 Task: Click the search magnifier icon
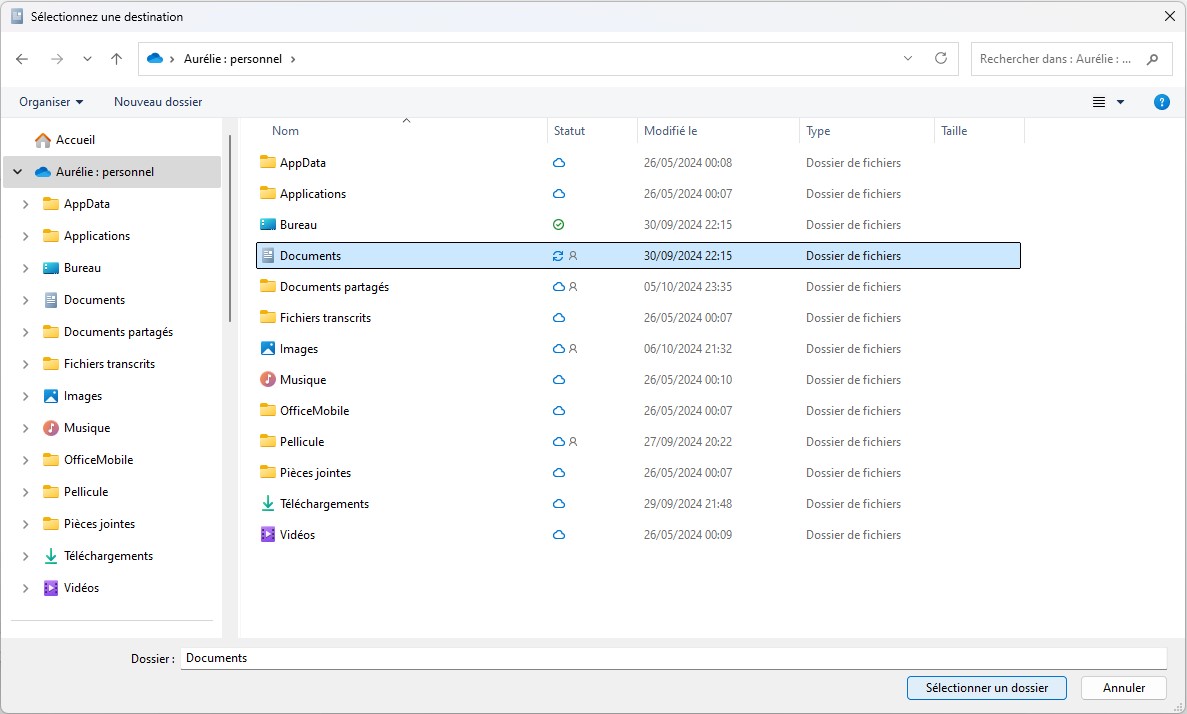[x=1152, y=59]
